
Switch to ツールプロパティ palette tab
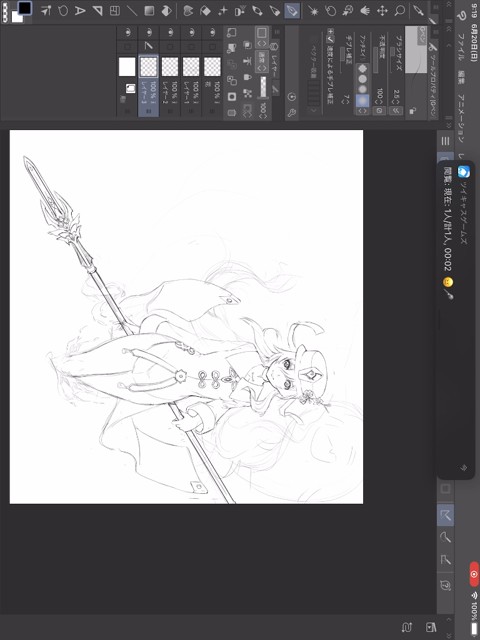[x=433, y=80]
